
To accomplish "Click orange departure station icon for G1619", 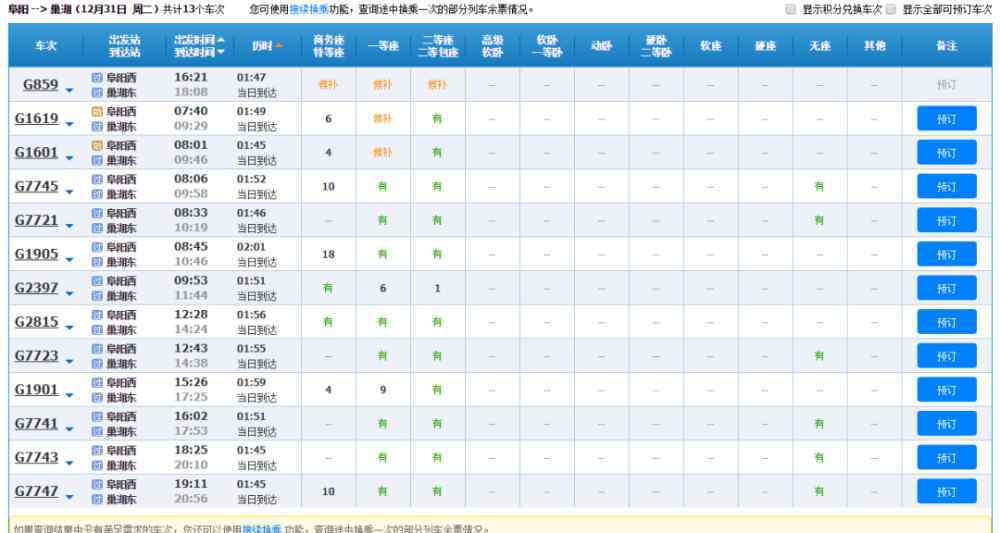I will pos(97,112).
